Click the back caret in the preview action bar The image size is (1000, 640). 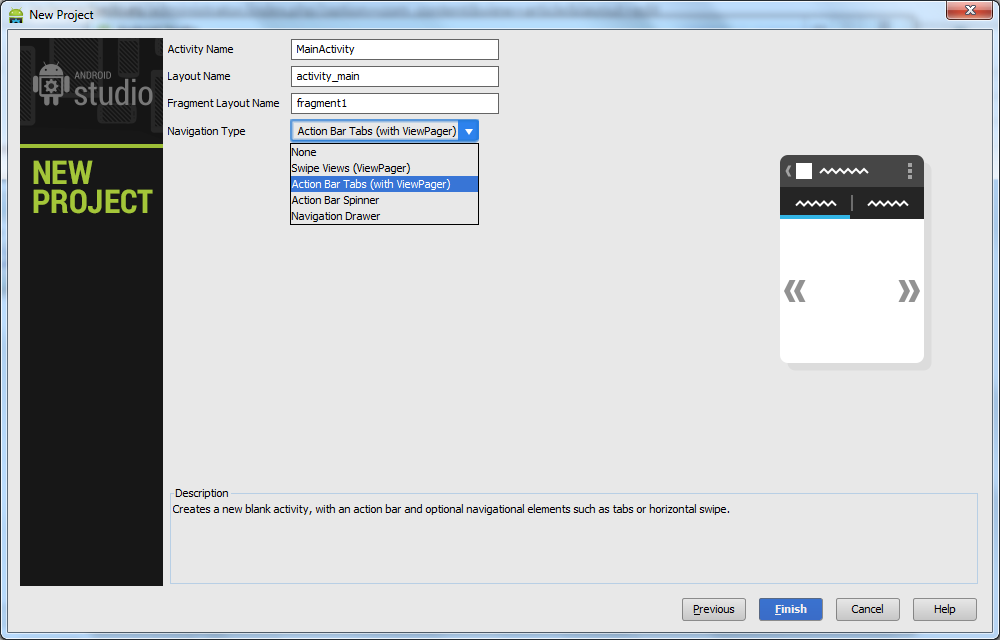(788, 171)
